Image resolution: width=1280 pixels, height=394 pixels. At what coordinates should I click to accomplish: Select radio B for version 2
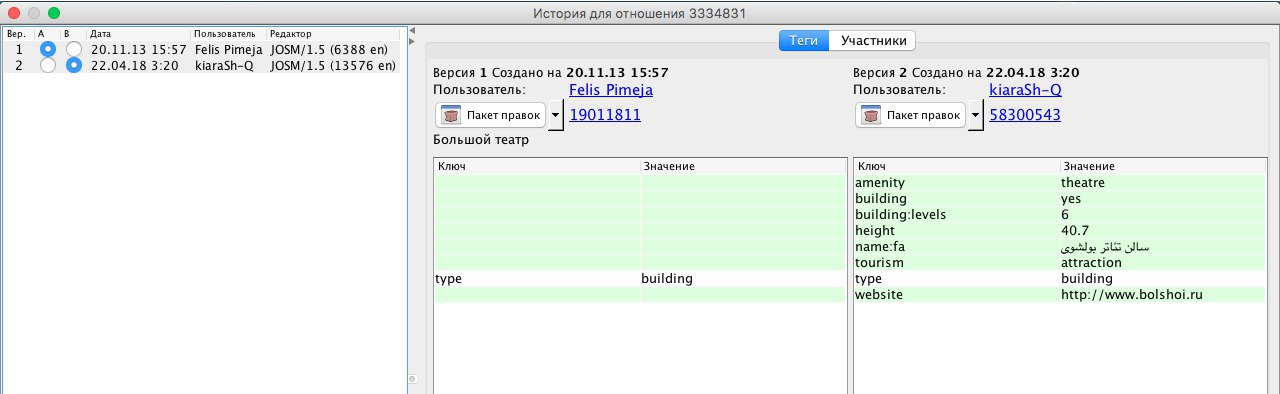click(x=73, y=66)
